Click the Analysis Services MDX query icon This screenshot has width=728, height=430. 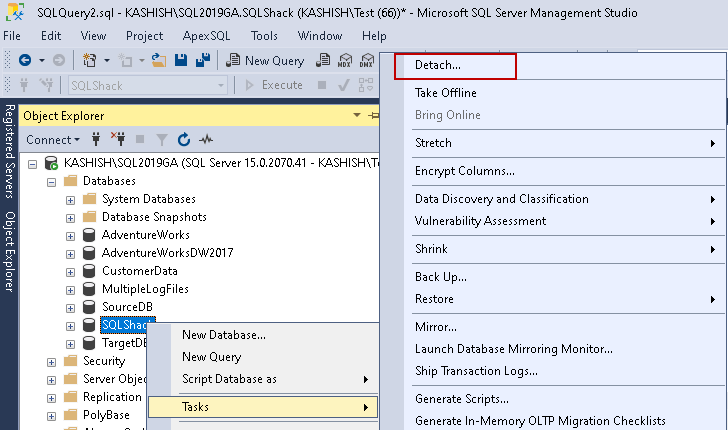345,60
